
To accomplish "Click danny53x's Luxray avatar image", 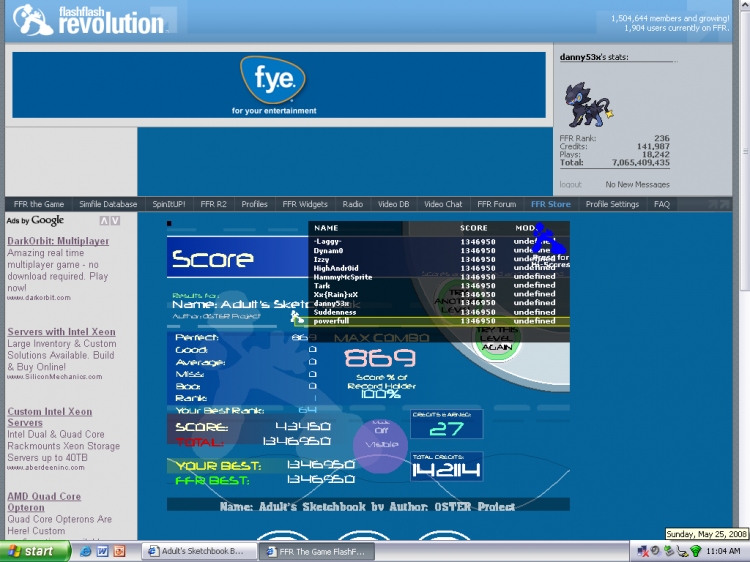I will point(588,105).
